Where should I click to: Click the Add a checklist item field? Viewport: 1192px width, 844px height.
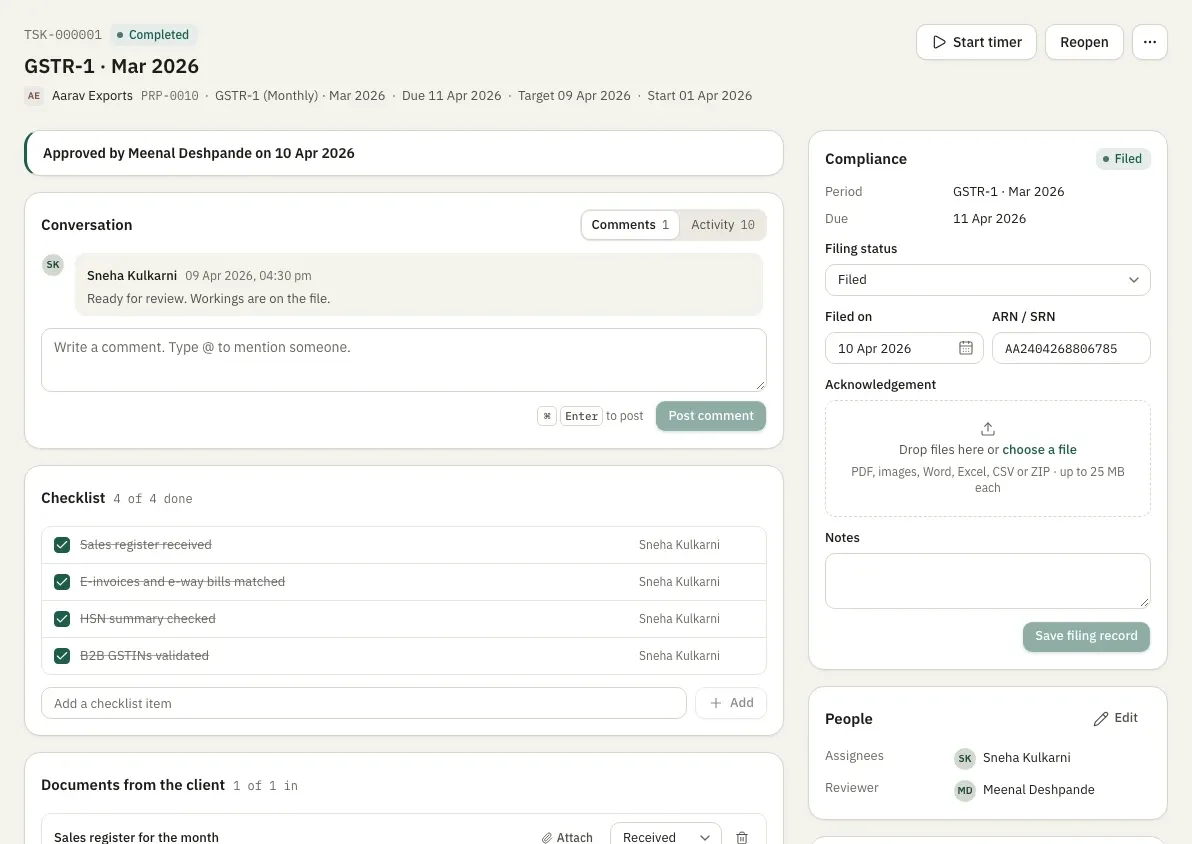click(x=363, y=703)
